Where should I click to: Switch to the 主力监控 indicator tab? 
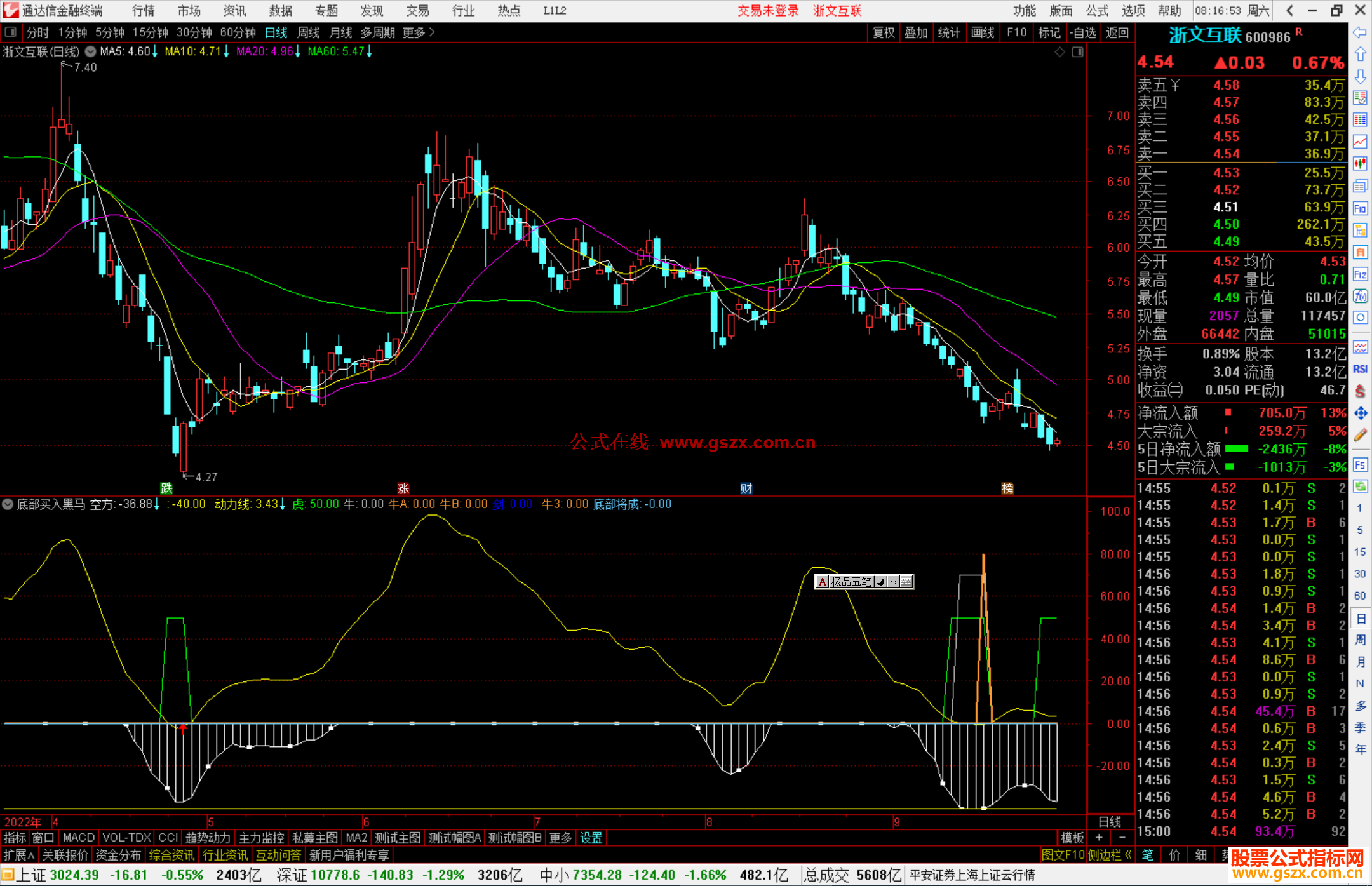click(261, 838)
